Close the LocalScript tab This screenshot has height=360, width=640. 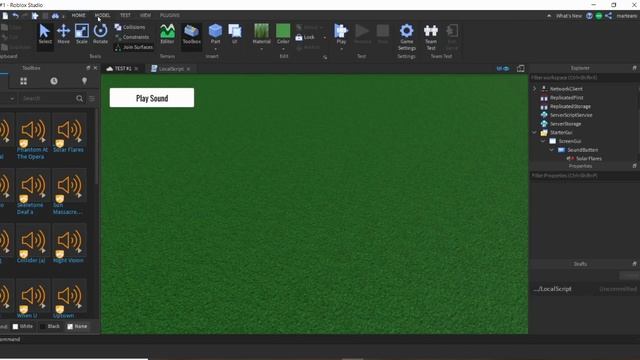188,69
